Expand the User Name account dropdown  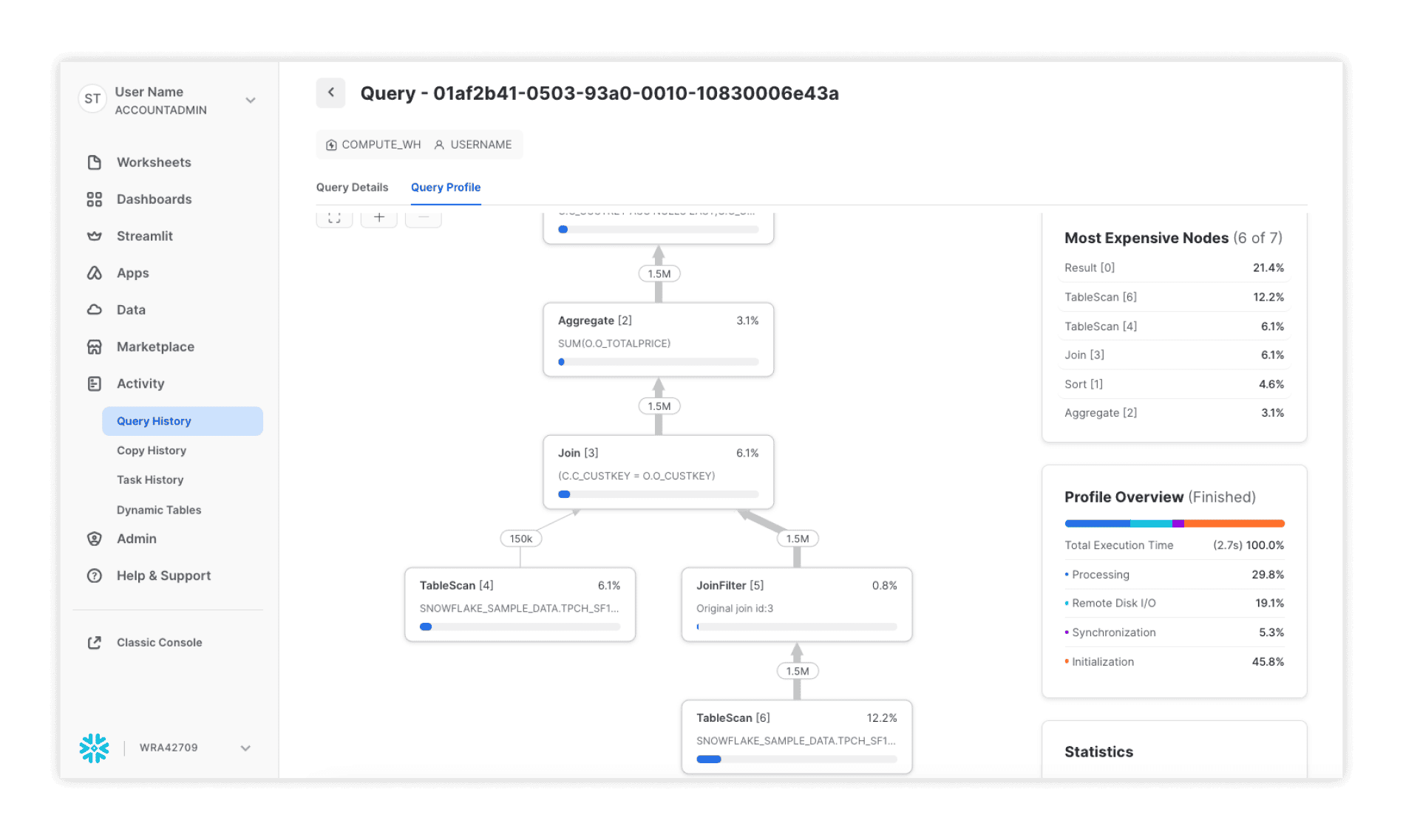[251, 100]
